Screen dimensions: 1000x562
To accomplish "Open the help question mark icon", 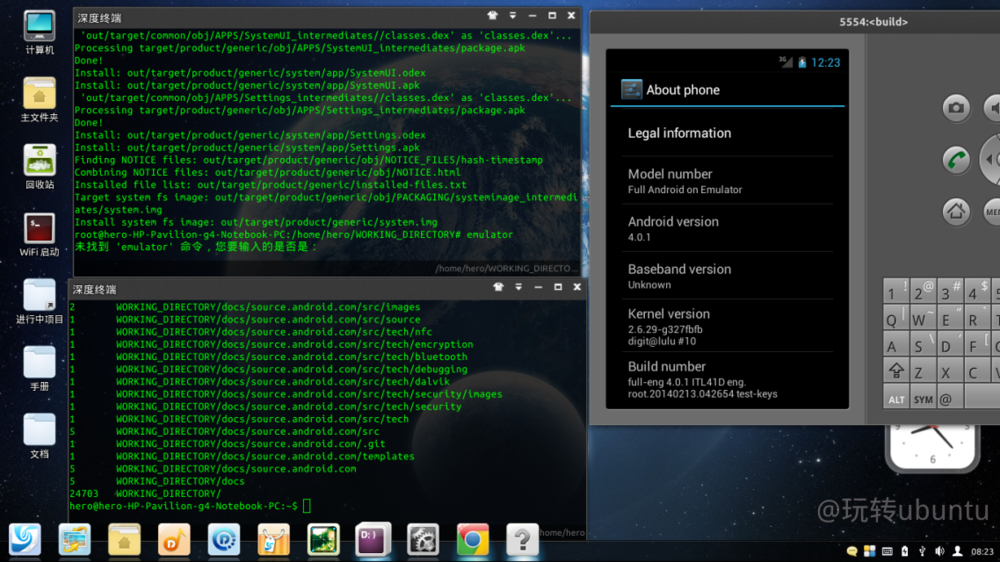I will 522,540.
